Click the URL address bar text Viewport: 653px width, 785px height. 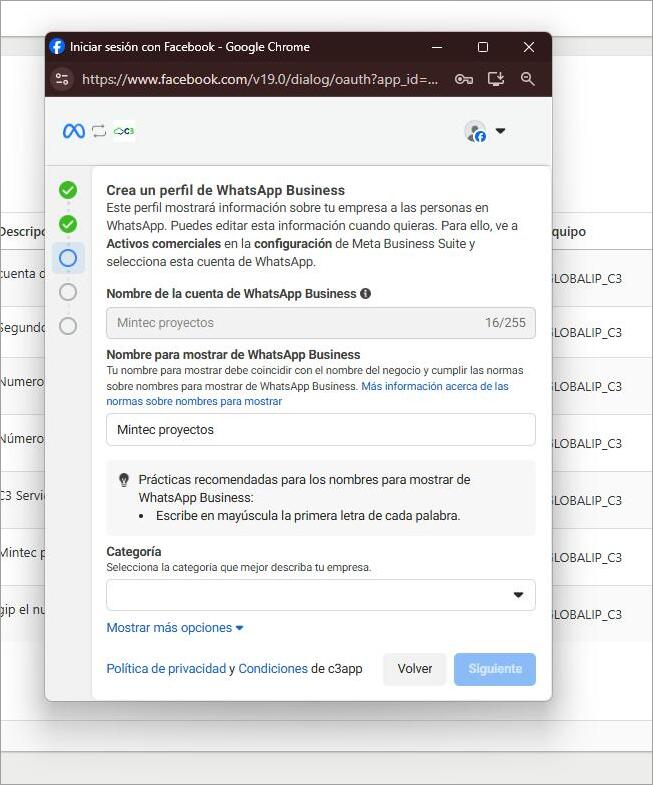coord(260,79)
